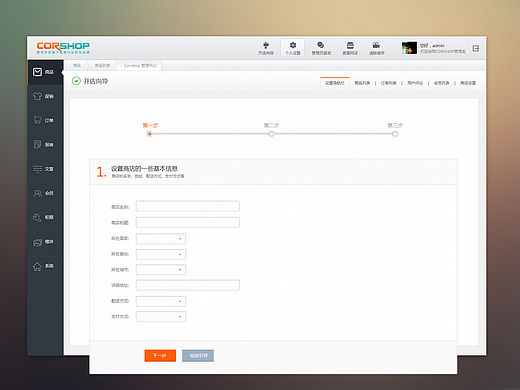Open the 报表 document item in sidebar
The width and height of the screenshot is (520, 390).
(x=45, y=145)
